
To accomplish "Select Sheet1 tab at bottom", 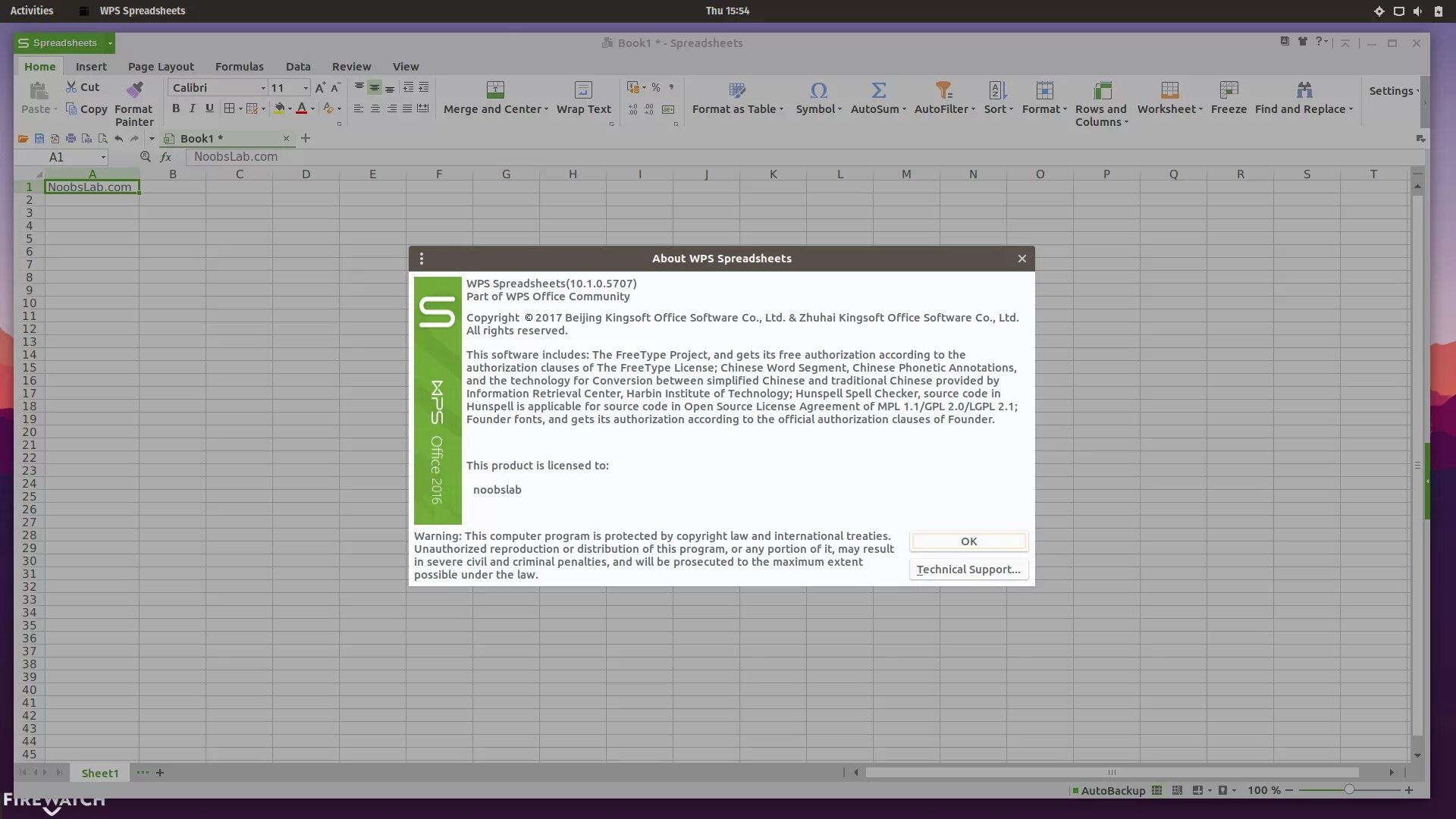I will coord(100,773).
